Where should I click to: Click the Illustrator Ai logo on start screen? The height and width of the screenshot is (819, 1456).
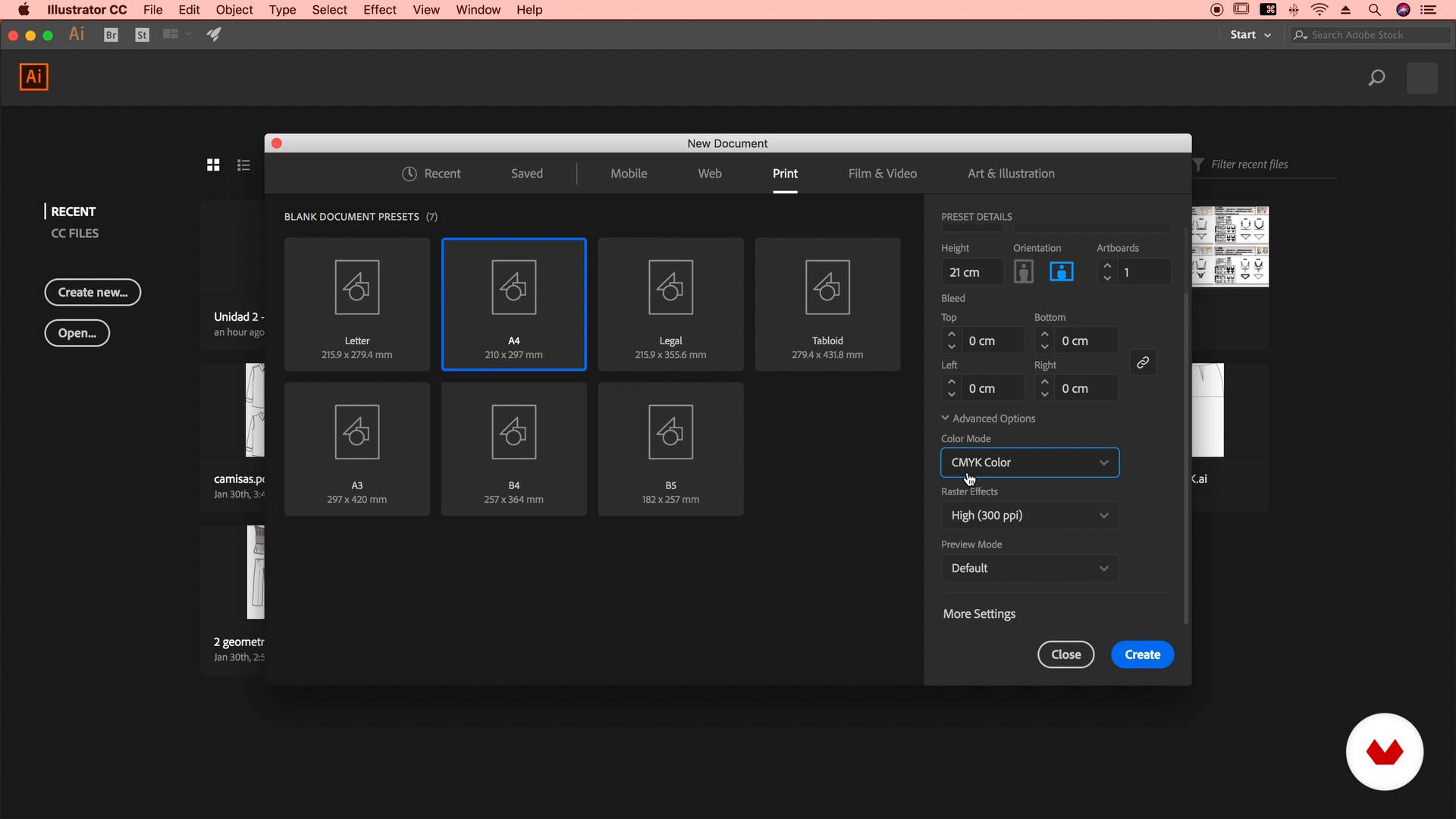pyautogui.click(x=33, y=77)
